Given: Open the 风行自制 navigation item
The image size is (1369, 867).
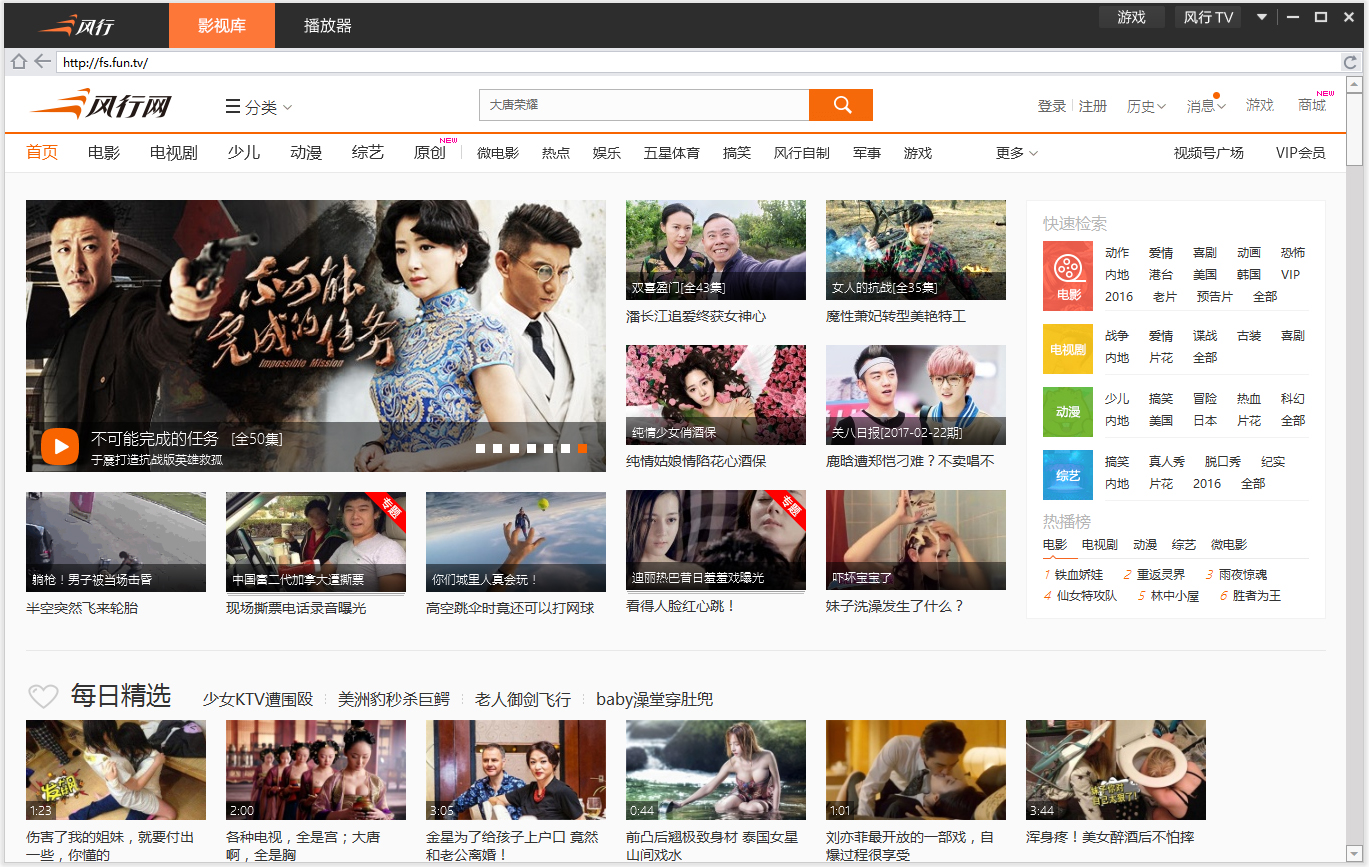Looking at the screenshot, I should pyautogui.click(x=802, y=153).
